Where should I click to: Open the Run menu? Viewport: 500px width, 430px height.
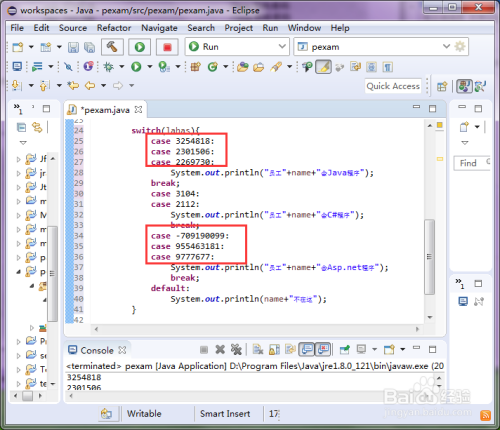[x=270, y=28]
